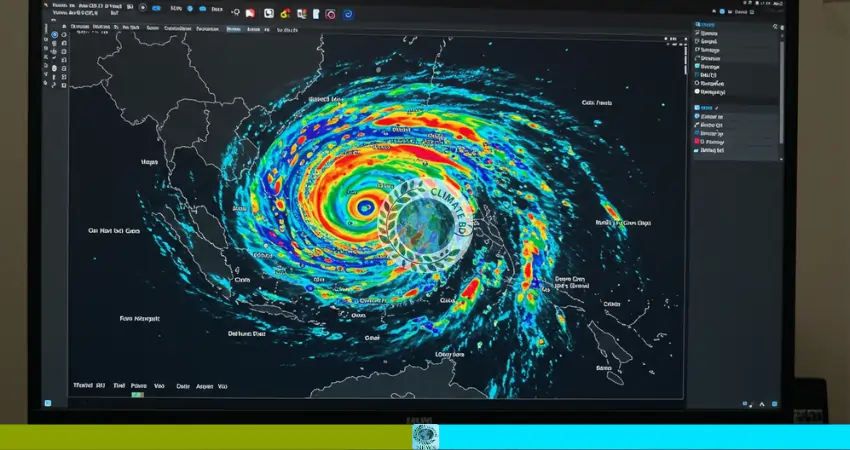Click the pink circular camera icon
This screenshot has height=450, width=850.
[330, 15]
